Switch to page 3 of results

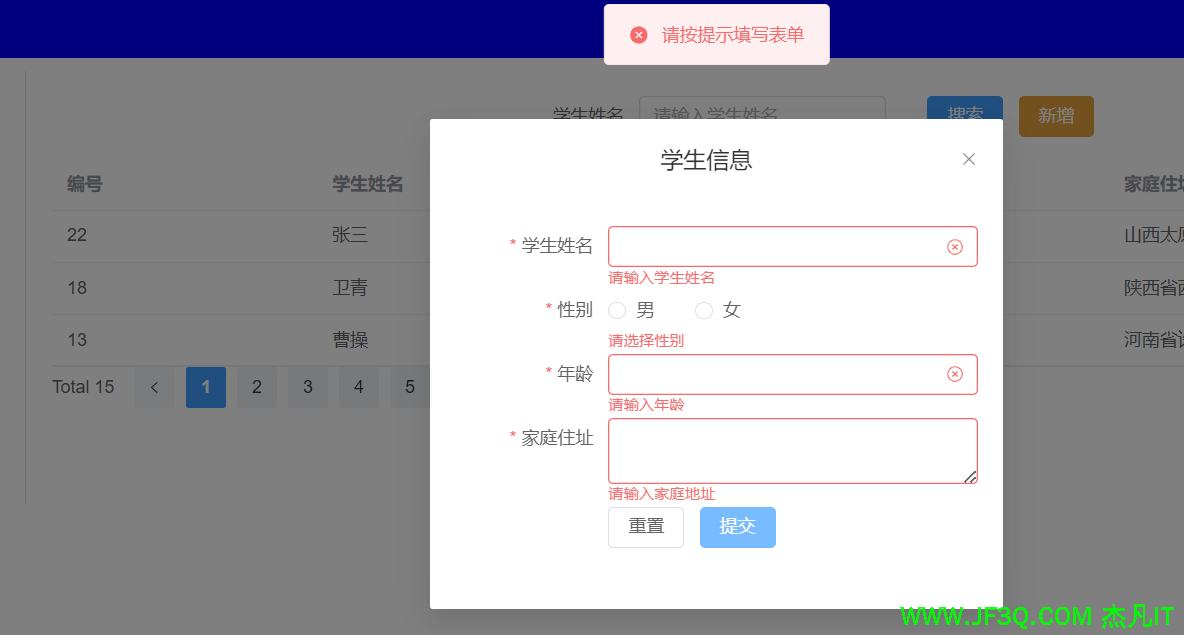point(308,387)
